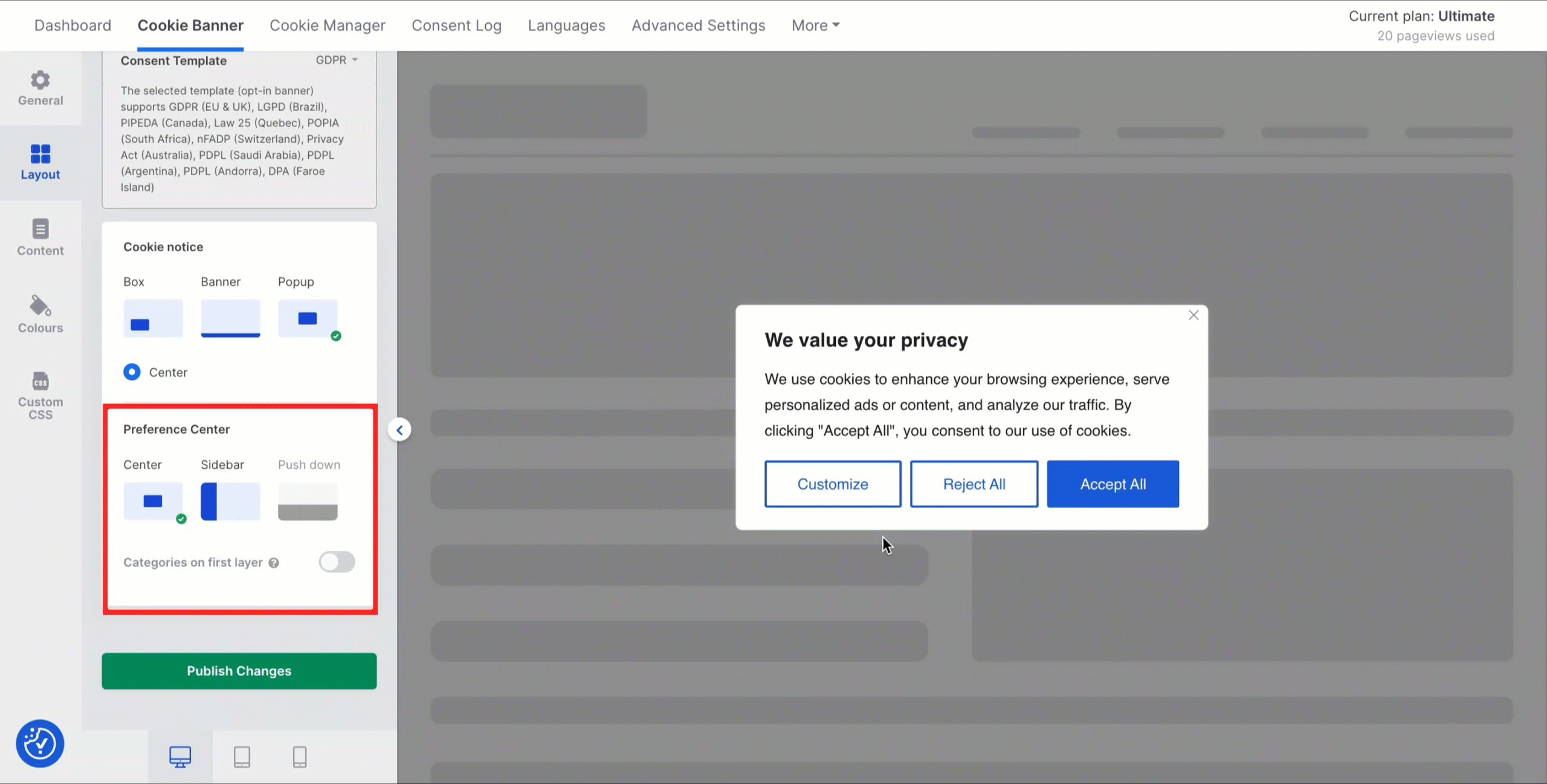
Task: Open the Consent Log tab
Action: click(x=456, y=25)
